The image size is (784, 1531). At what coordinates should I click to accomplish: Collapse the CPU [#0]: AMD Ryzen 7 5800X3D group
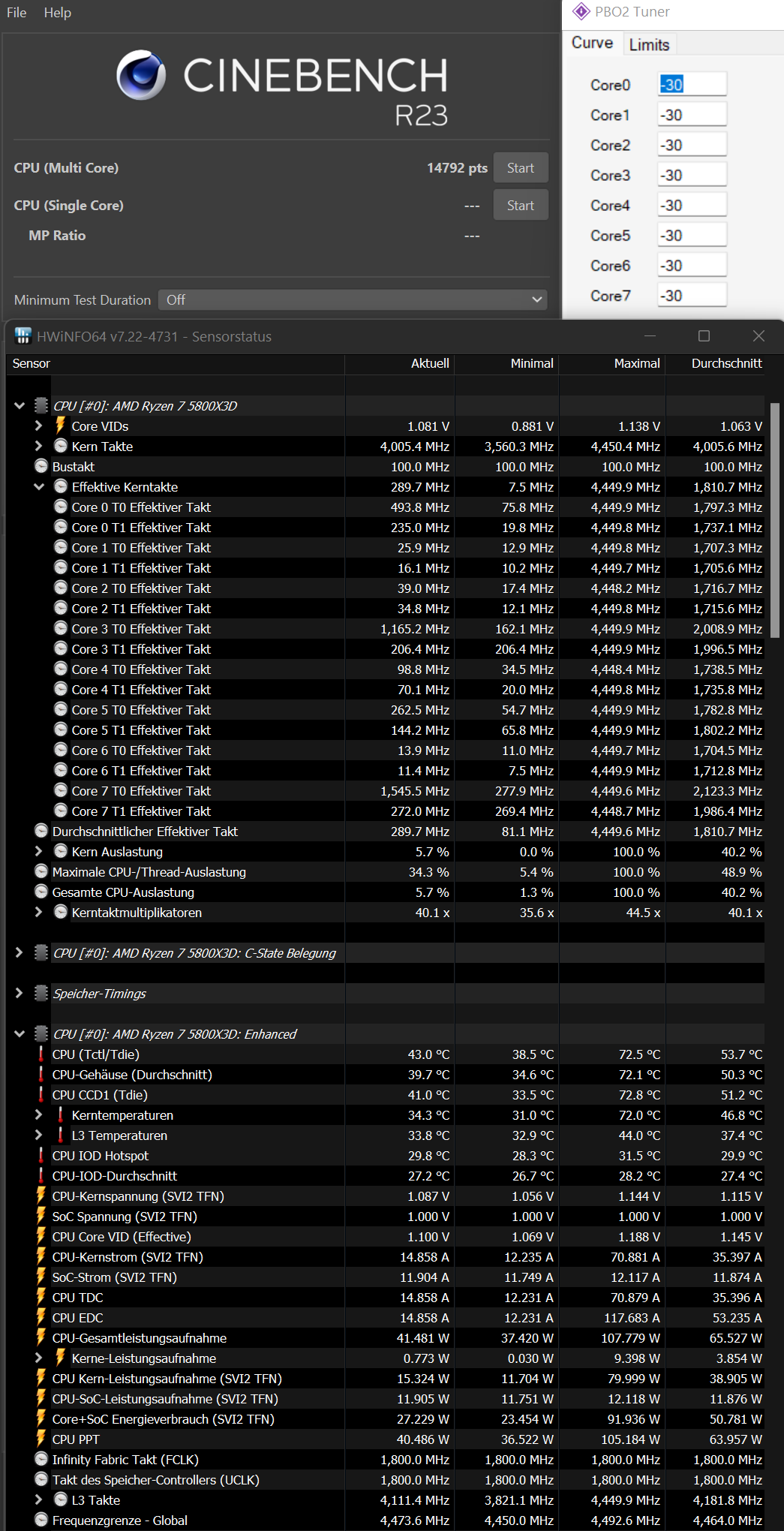click(x=20, y=406)
